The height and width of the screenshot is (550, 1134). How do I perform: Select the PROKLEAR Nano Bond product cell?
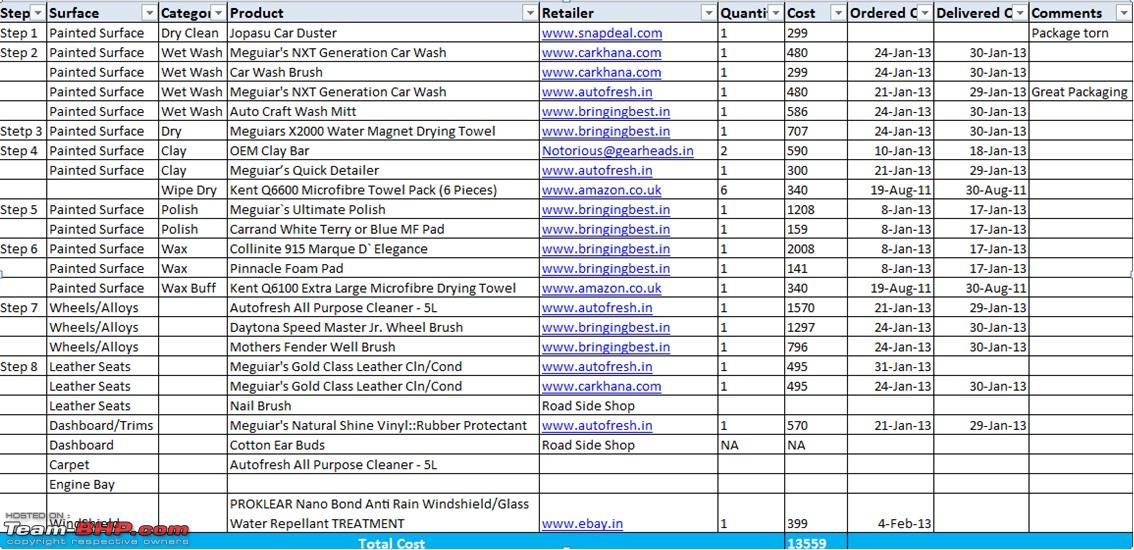tap(383, 513)
